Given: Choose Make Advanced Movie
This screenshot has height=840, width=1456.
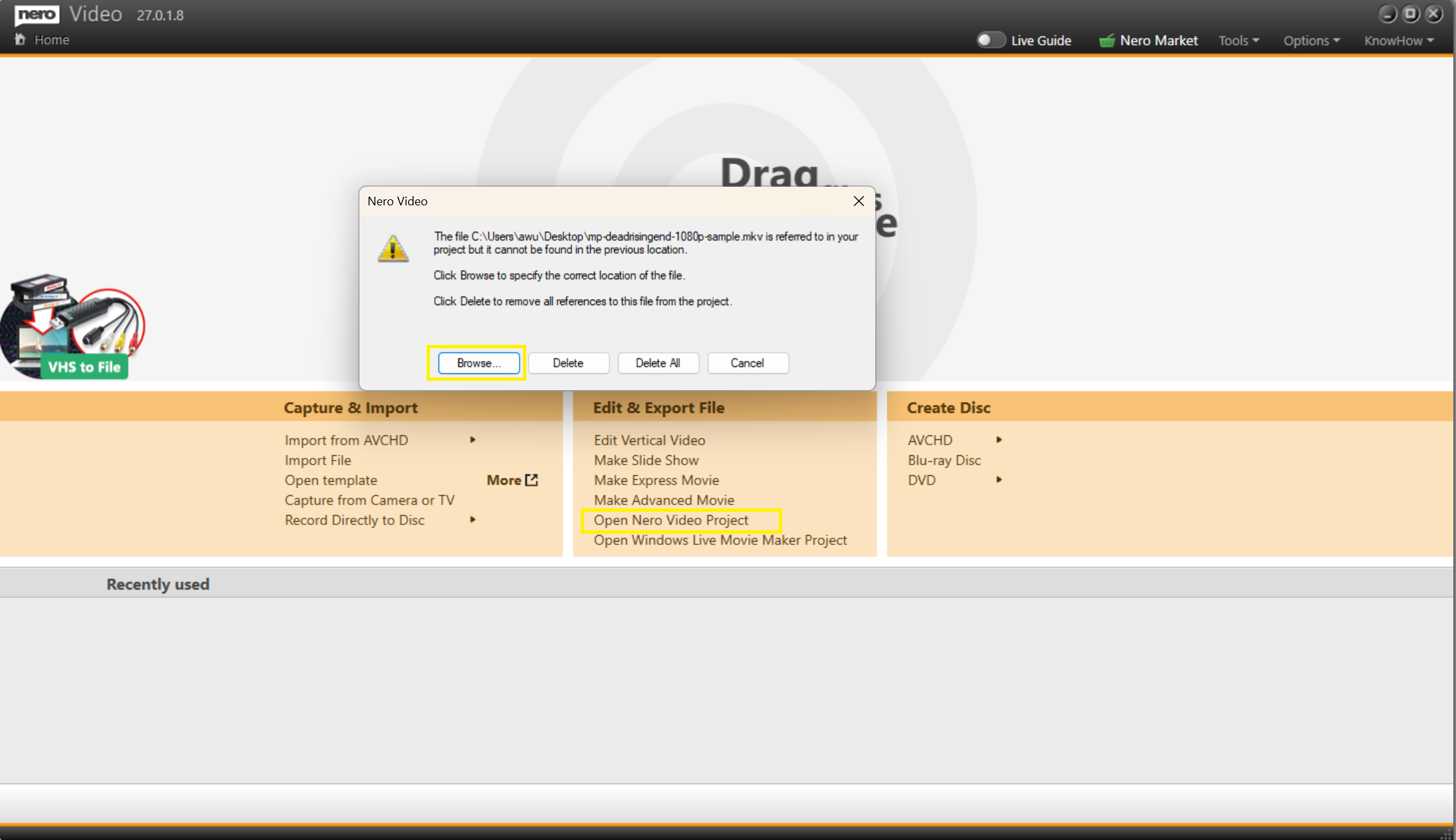Looking at the screenshot, I should pos(664,500).
